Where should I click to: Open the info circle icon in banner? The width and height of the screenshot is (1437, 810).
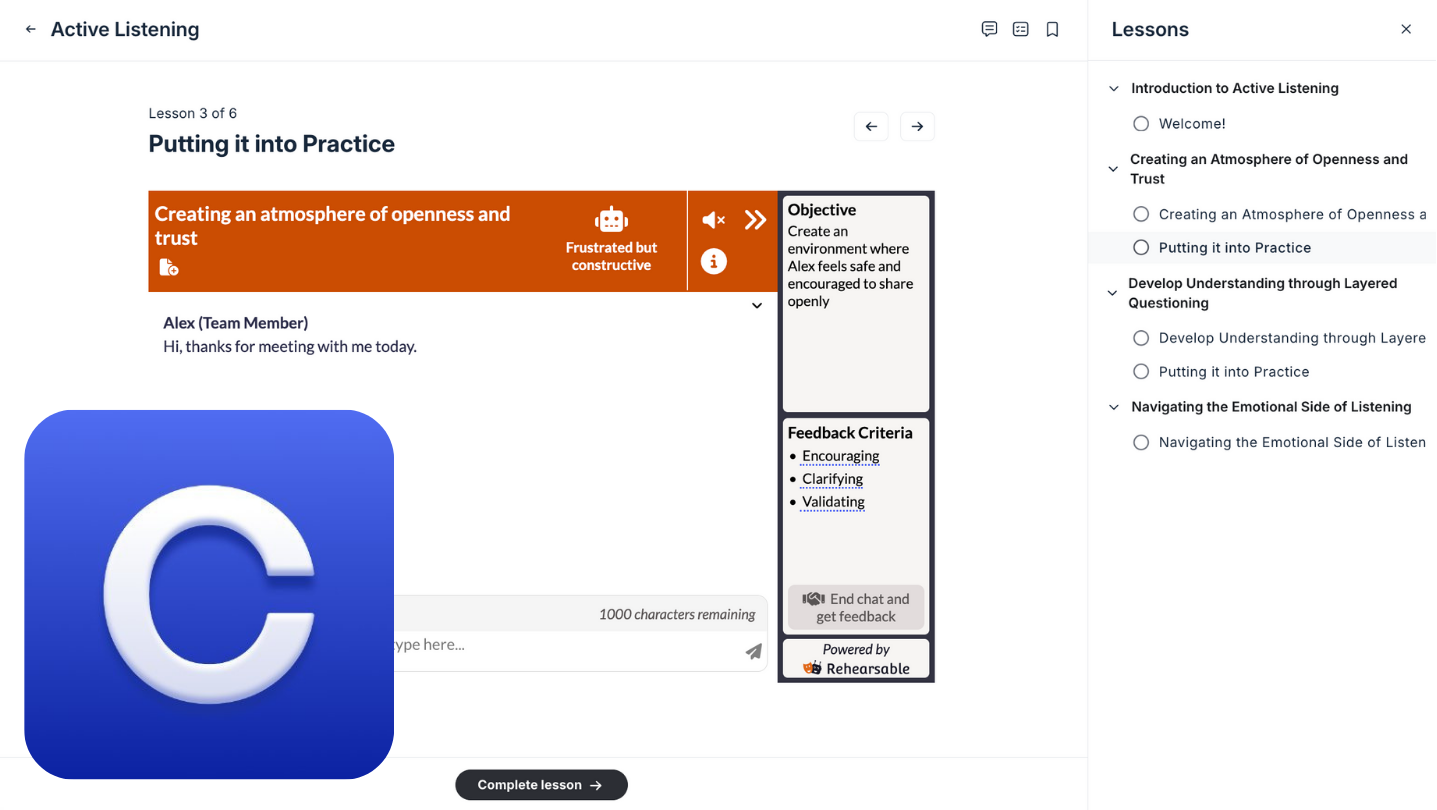tap(713, 262)
